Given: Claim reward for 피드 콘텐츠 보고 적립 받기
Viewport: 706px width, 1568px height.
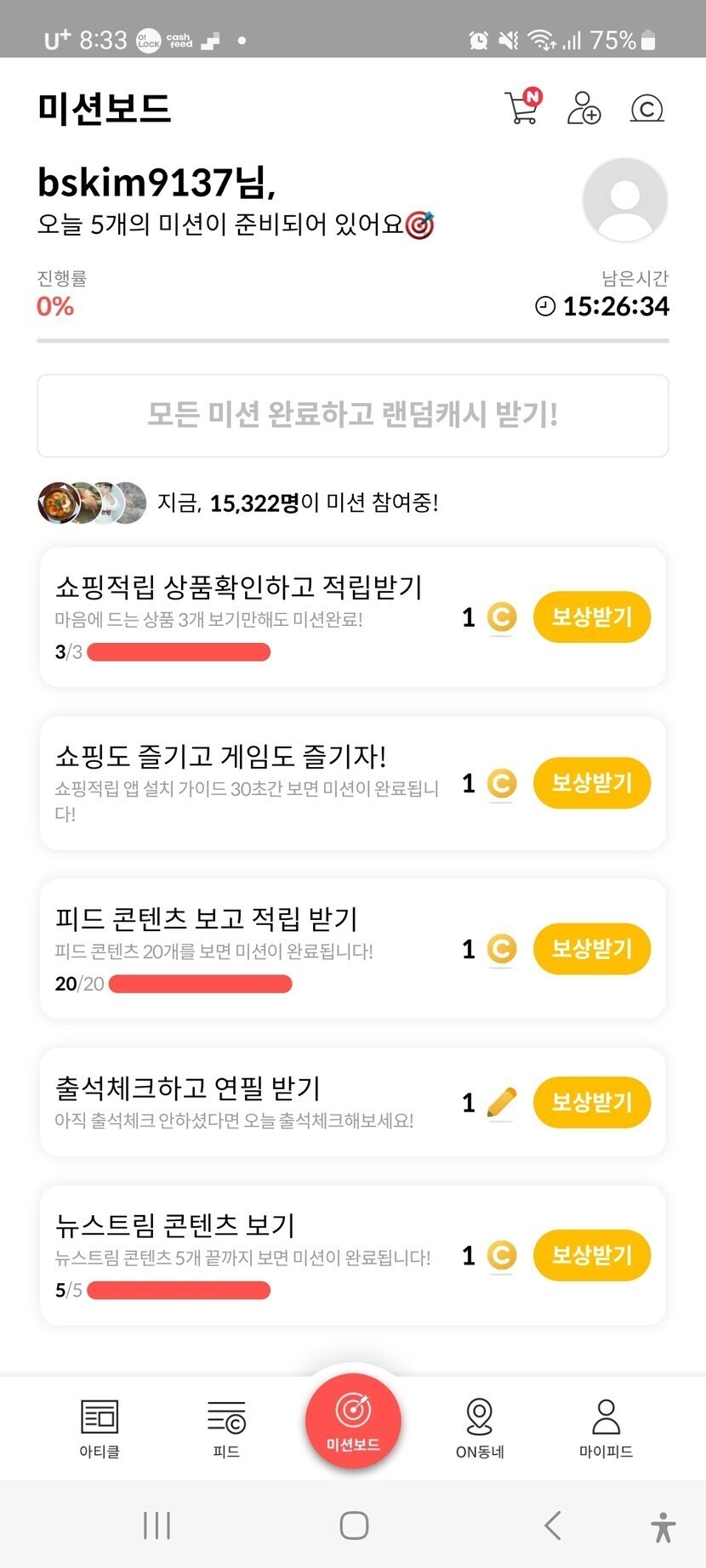Looking at the screenshot, I should (592, 948).
